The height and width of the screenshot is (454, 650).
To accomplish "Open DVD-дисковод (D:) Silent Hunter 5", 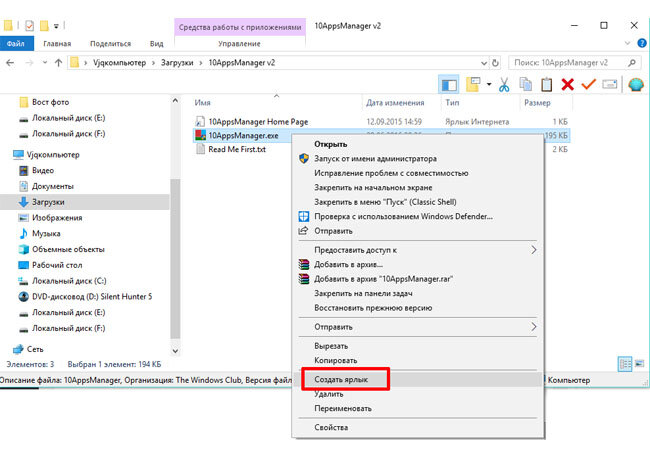I will (92, 297).
